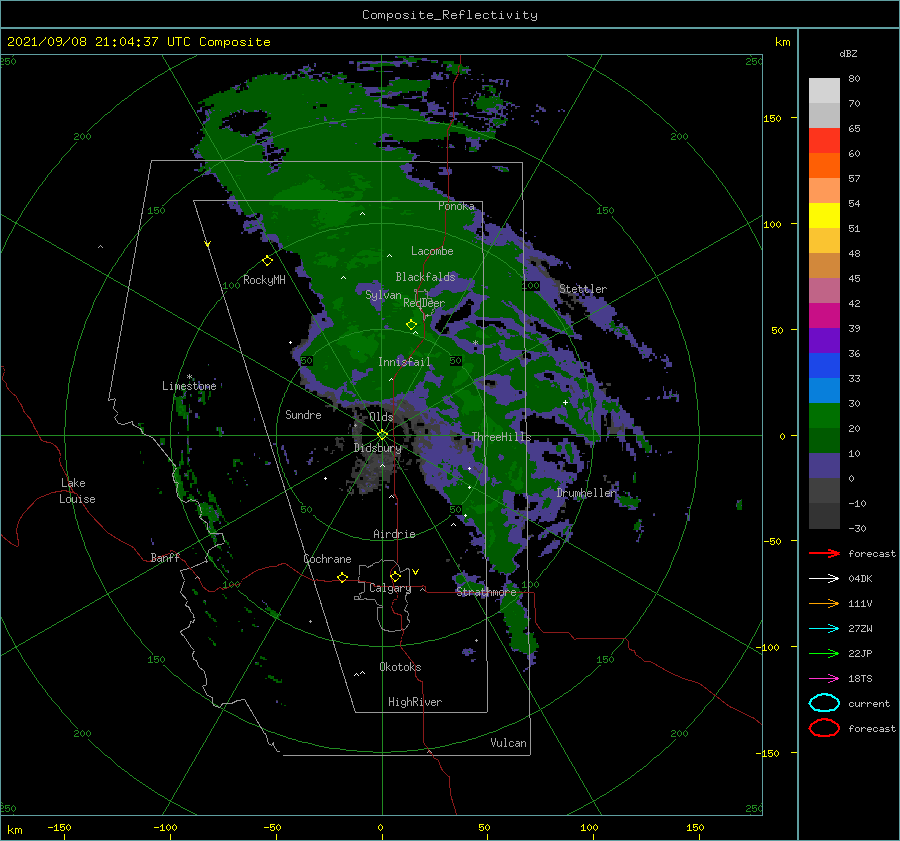Click the purple 10 dBZ legend swatch
Image resolution: width=900 pixels, height=841 pixels.
coord(824,465)
